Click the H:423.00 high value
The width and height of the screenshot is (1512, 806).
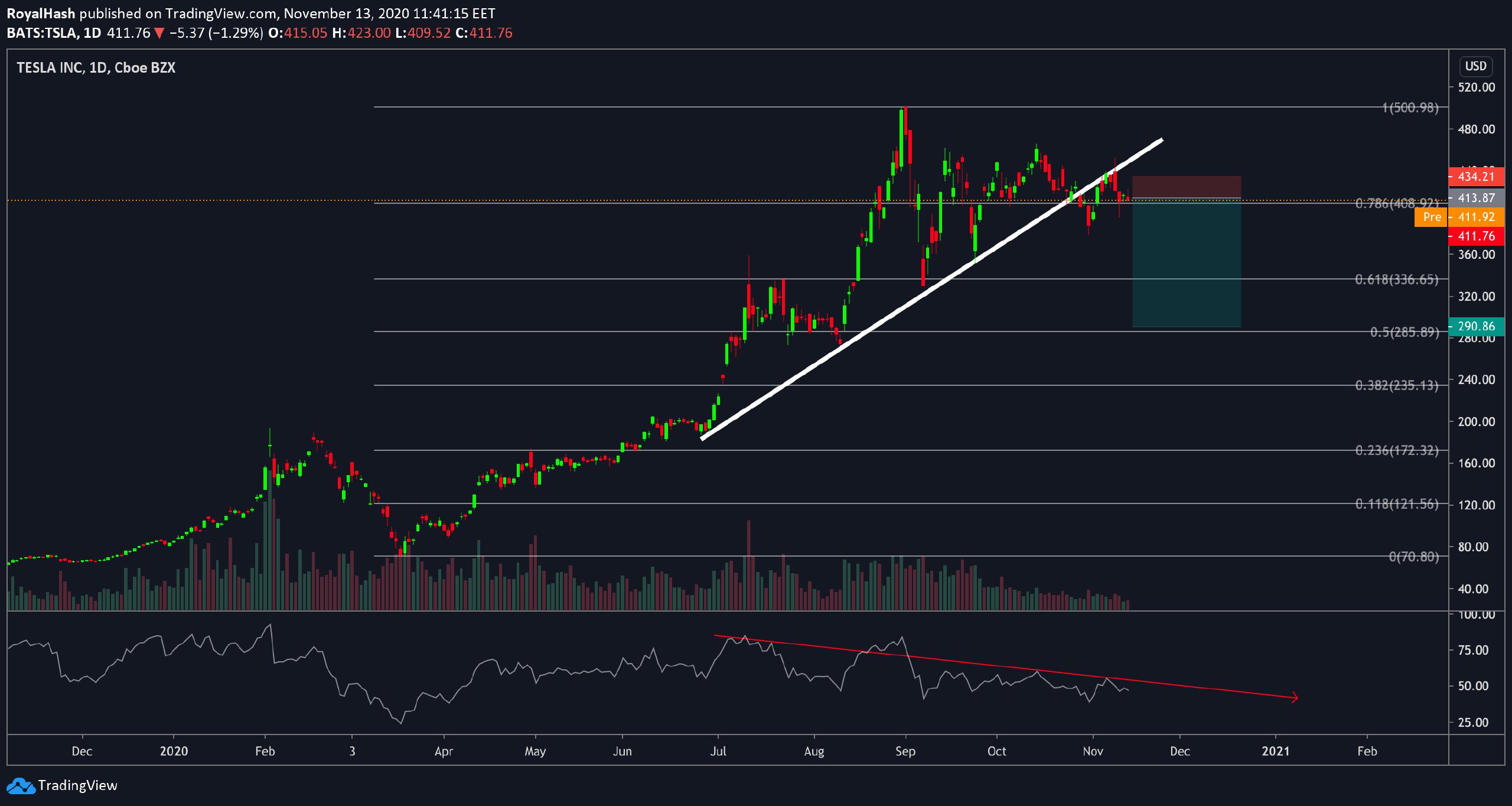pos(361,33)
